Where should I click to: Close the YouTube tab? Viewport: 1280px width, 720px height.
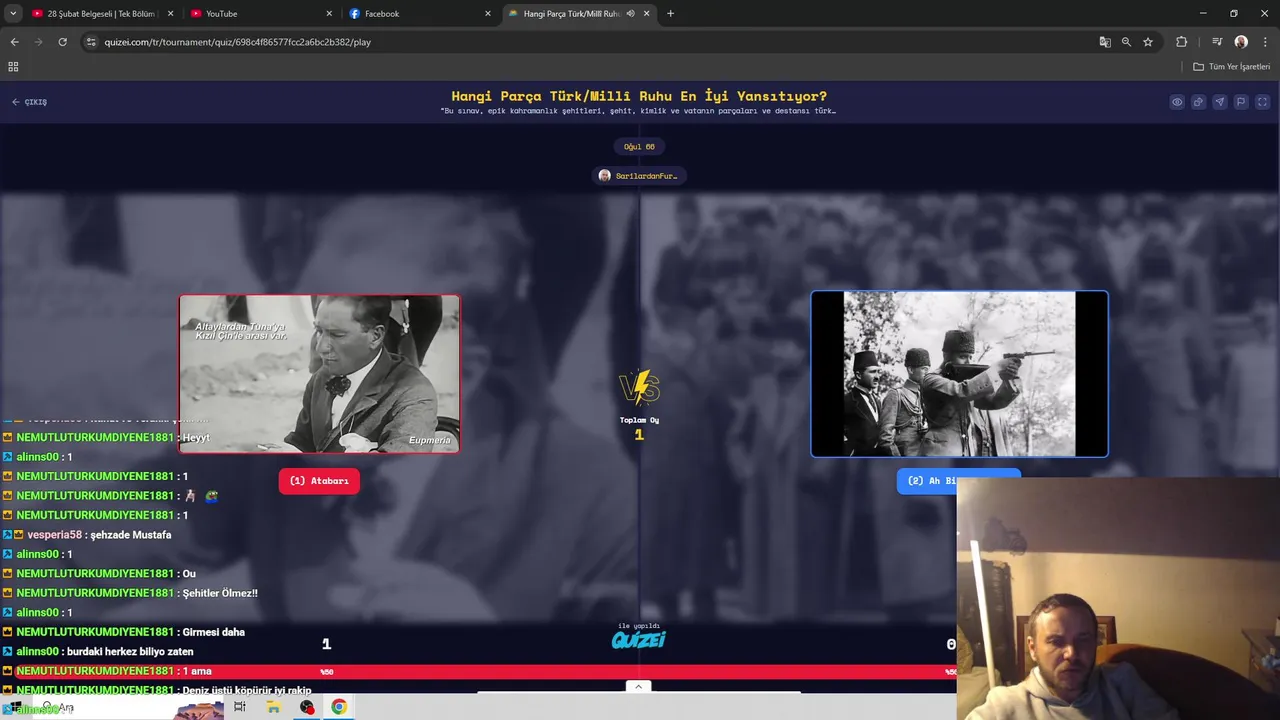coord(329,13)
